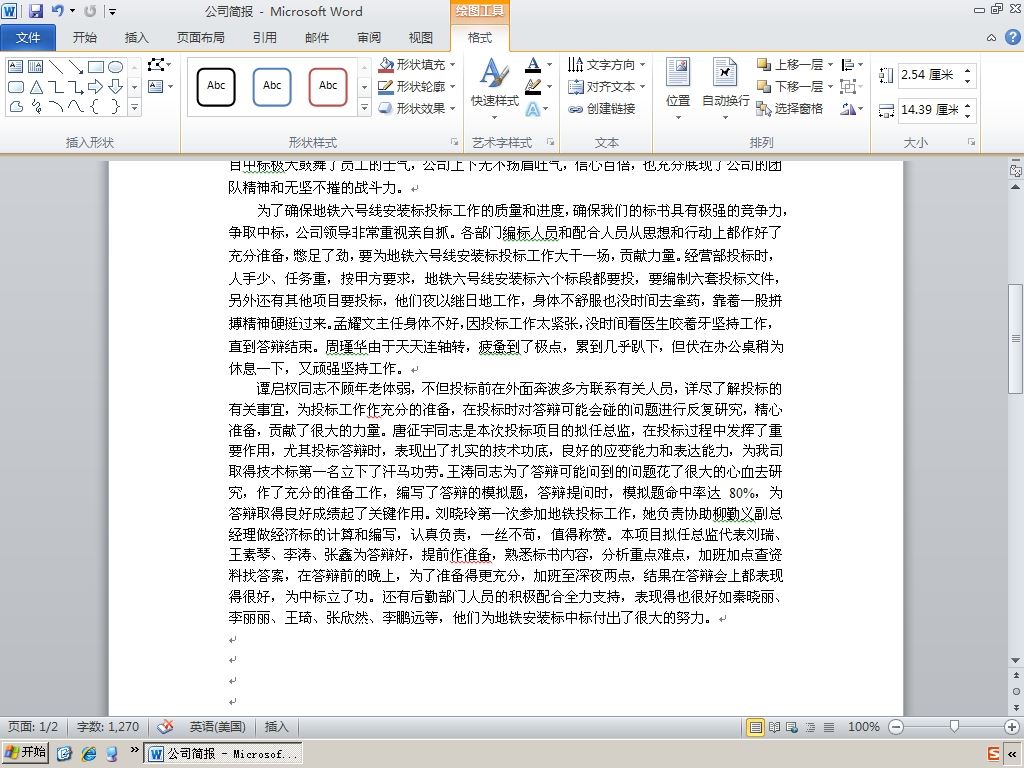Click the shape width field 14.39 厘米

(x=928, y=110)
